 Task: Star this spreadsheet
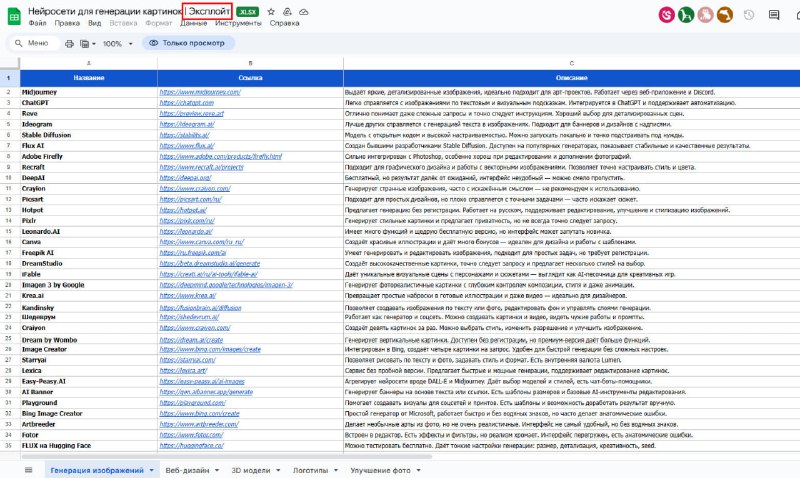click(x=271, y=12)
